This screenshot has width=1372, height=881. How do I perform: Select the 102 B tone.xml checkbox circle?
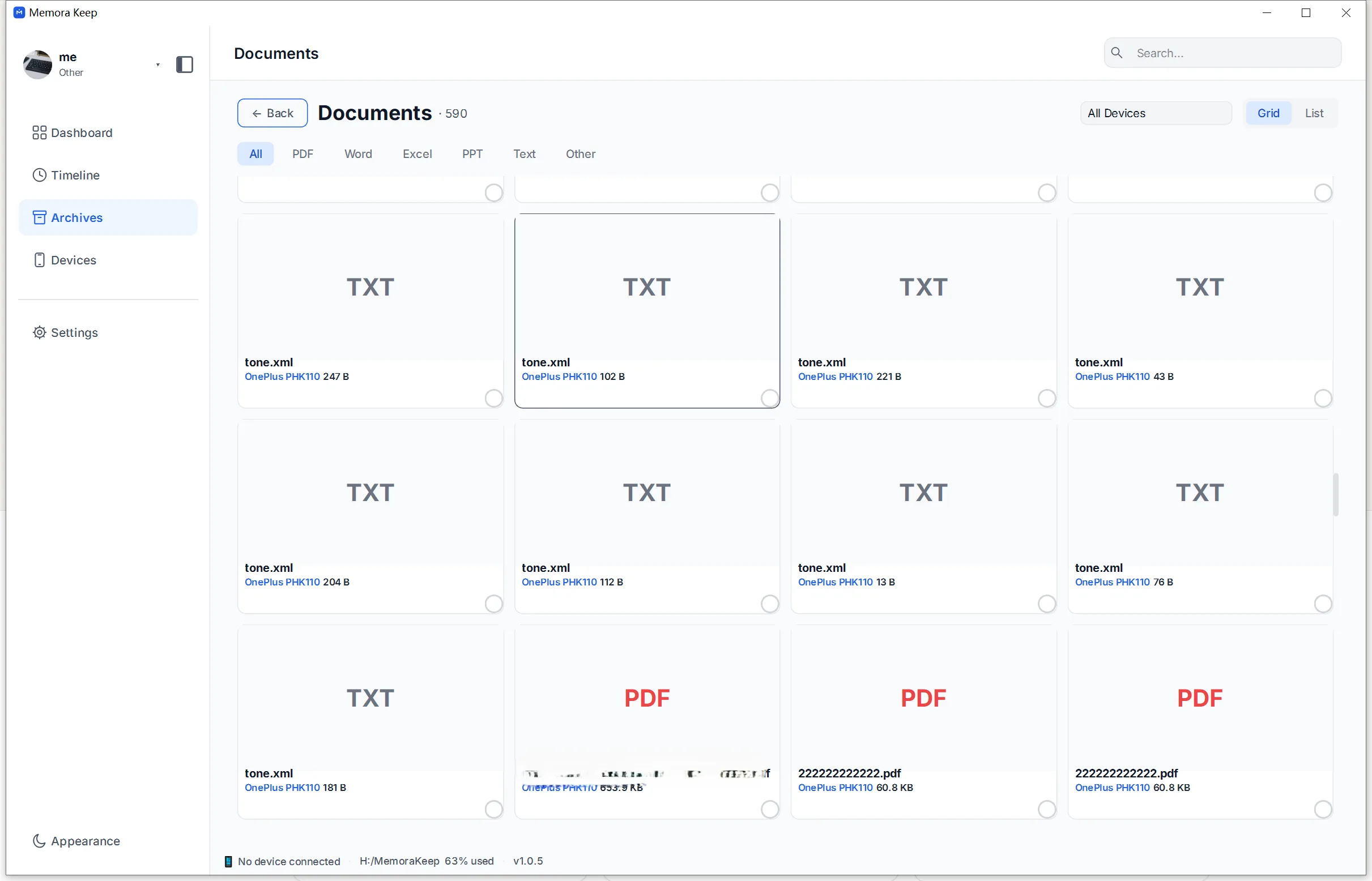click(x=770, y=397)
